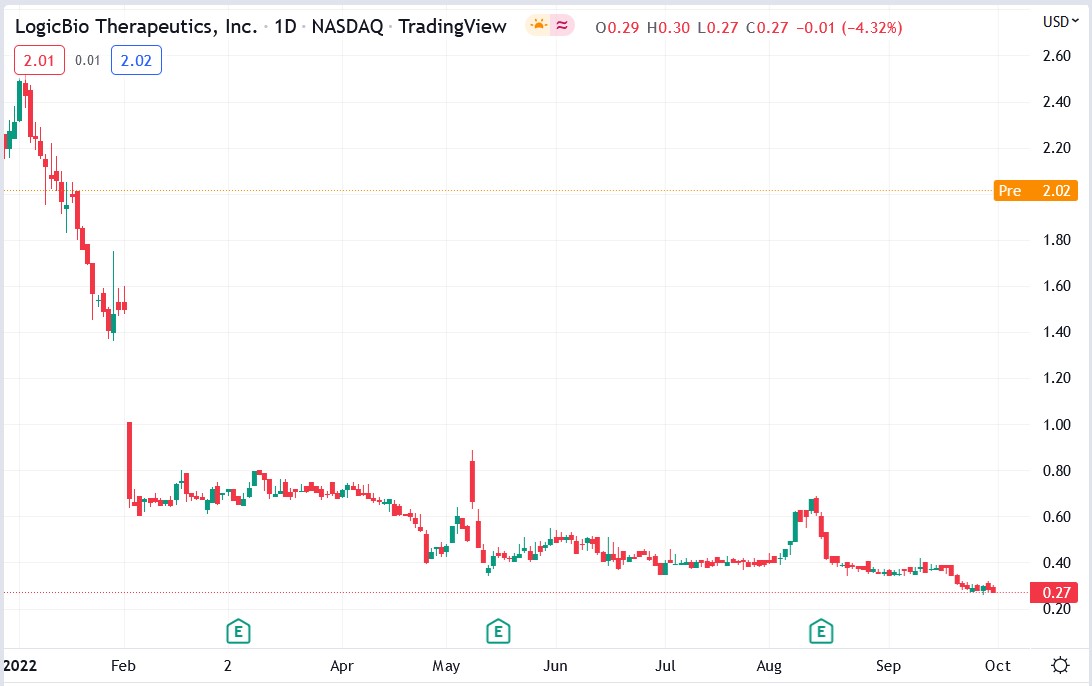Viewport: 1092px width, 686px height.
Task: Click the "2022" label on time axis
Action: pos(22,666)
